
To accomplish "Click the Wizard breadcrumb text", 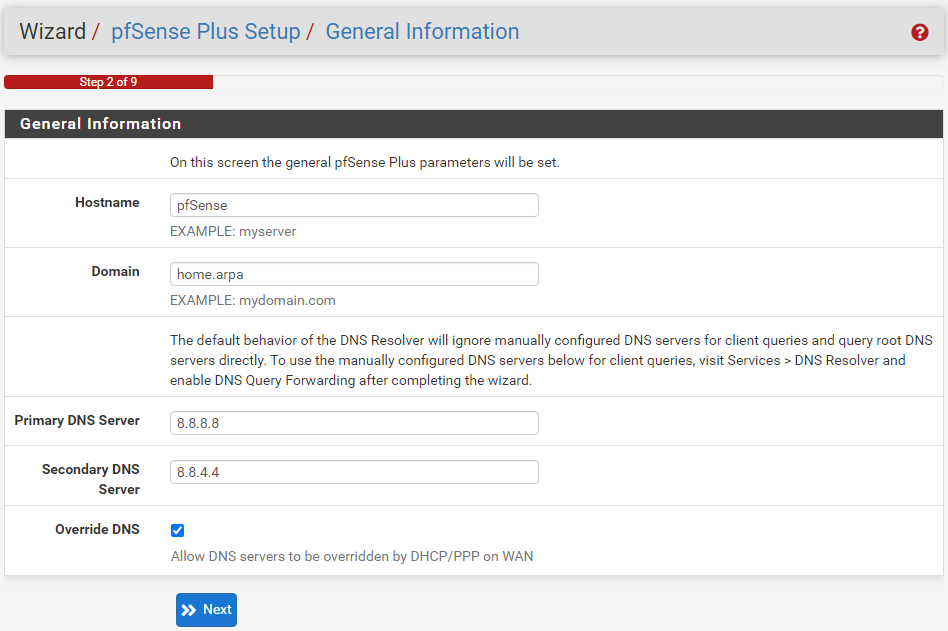I will click(52, 32).
